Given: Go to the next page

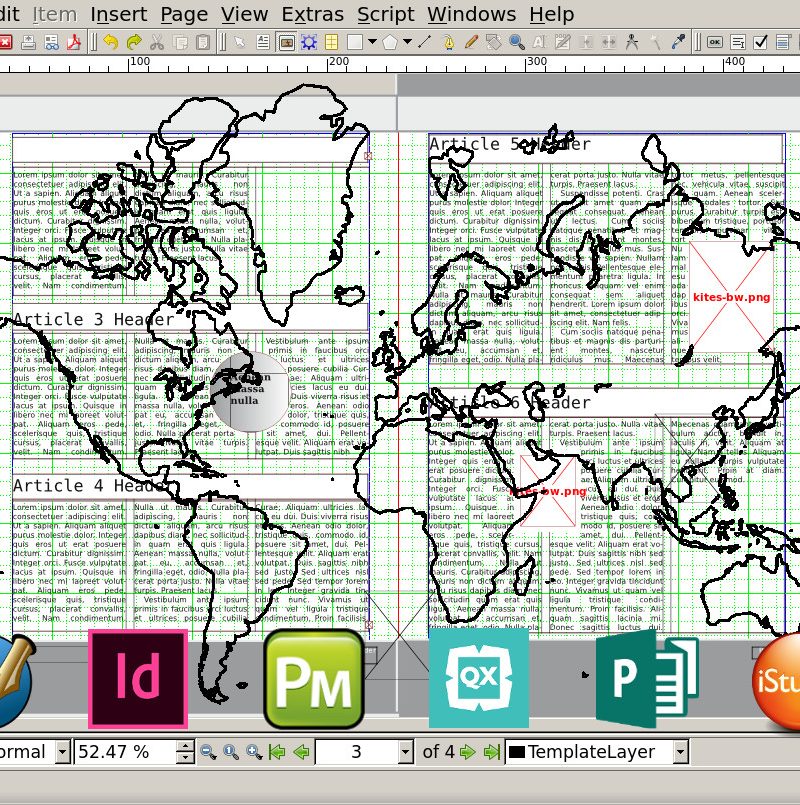Looking at the screenshot, I should 467,752.
